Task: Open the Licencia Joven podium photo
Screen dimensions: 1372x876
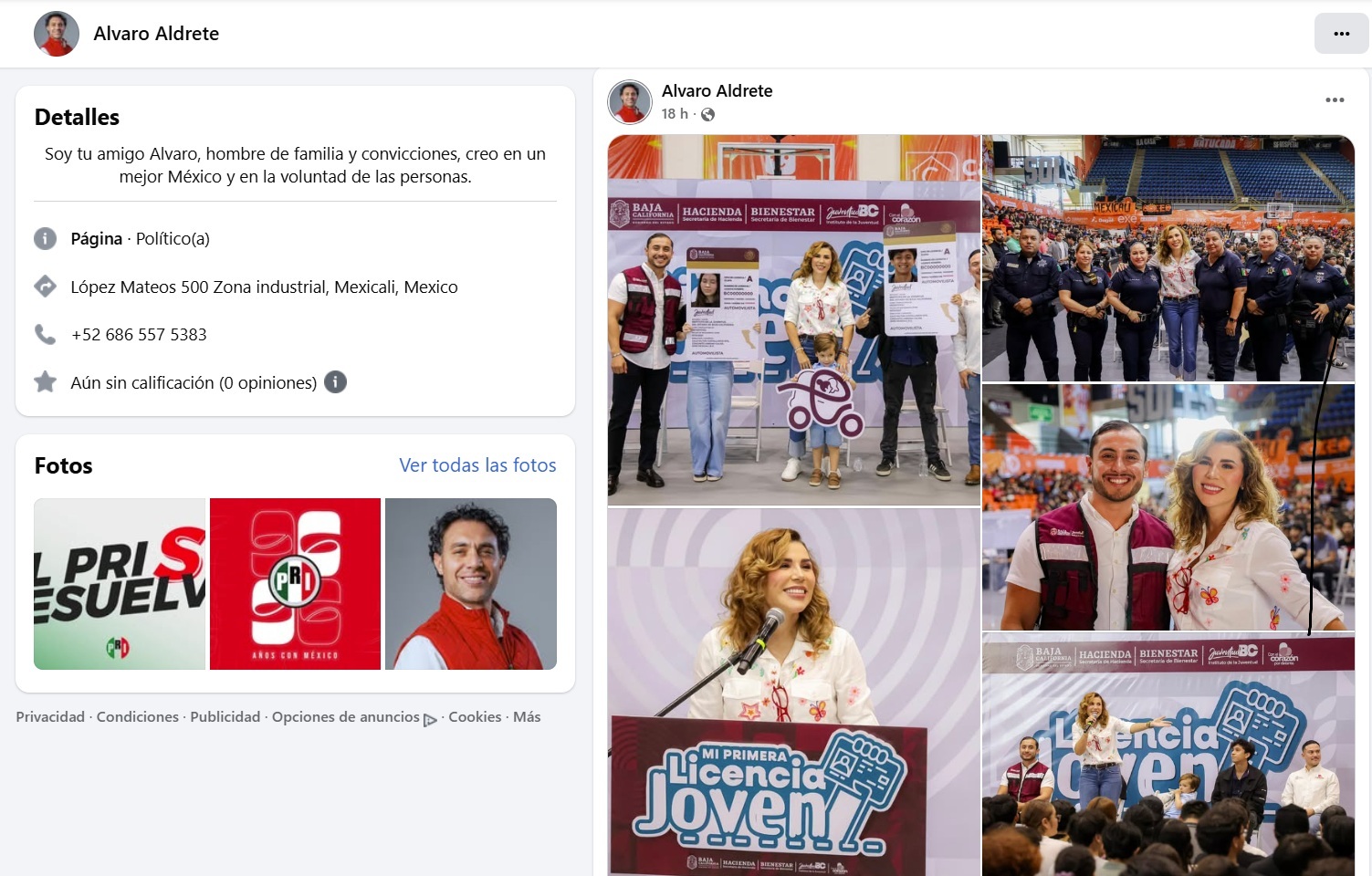Action: pyautogui.click(x=793, y=692)
